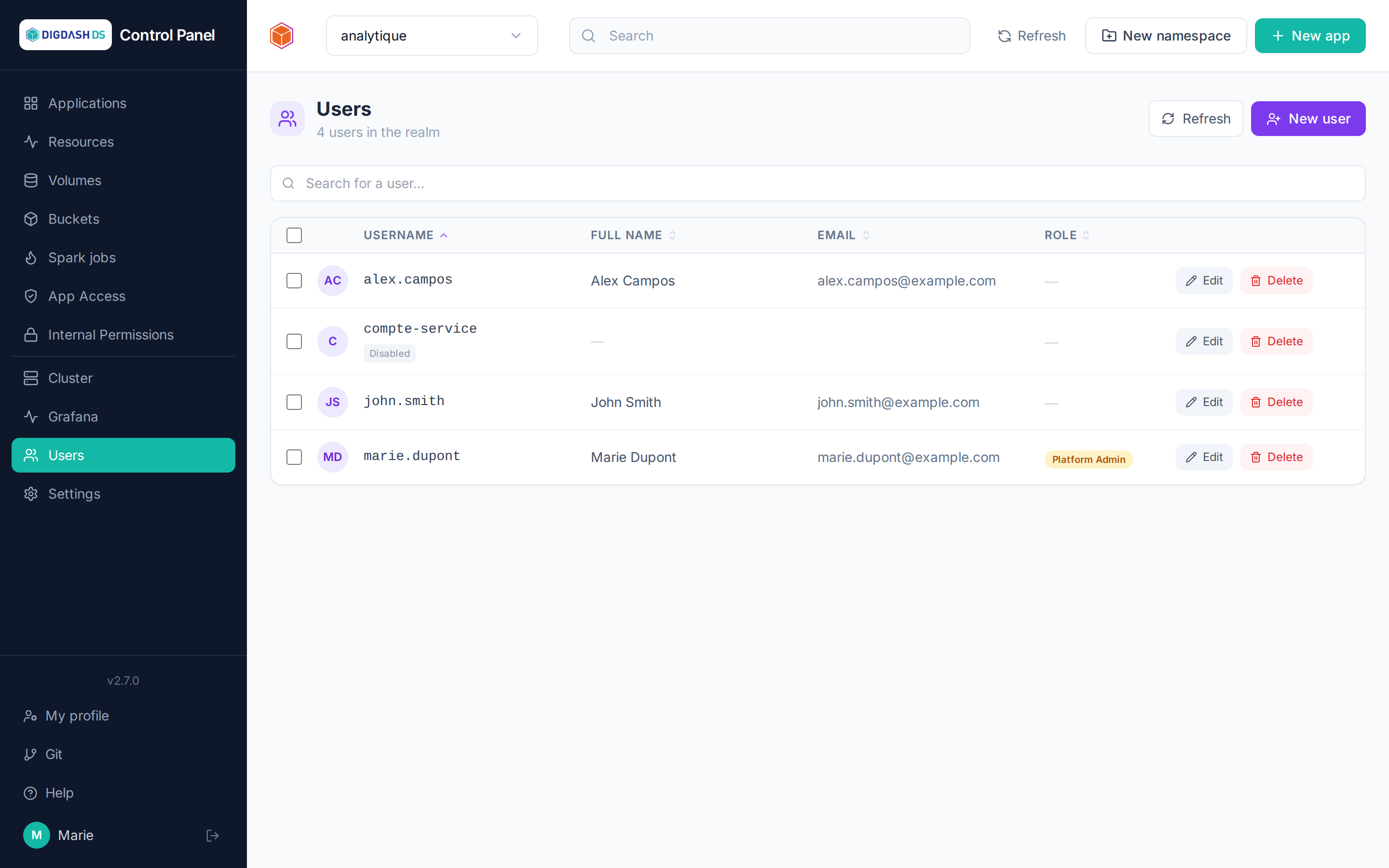The image size is (1389, 868).
Task: Sort by the Username column header
Action: tap(405, 235)
